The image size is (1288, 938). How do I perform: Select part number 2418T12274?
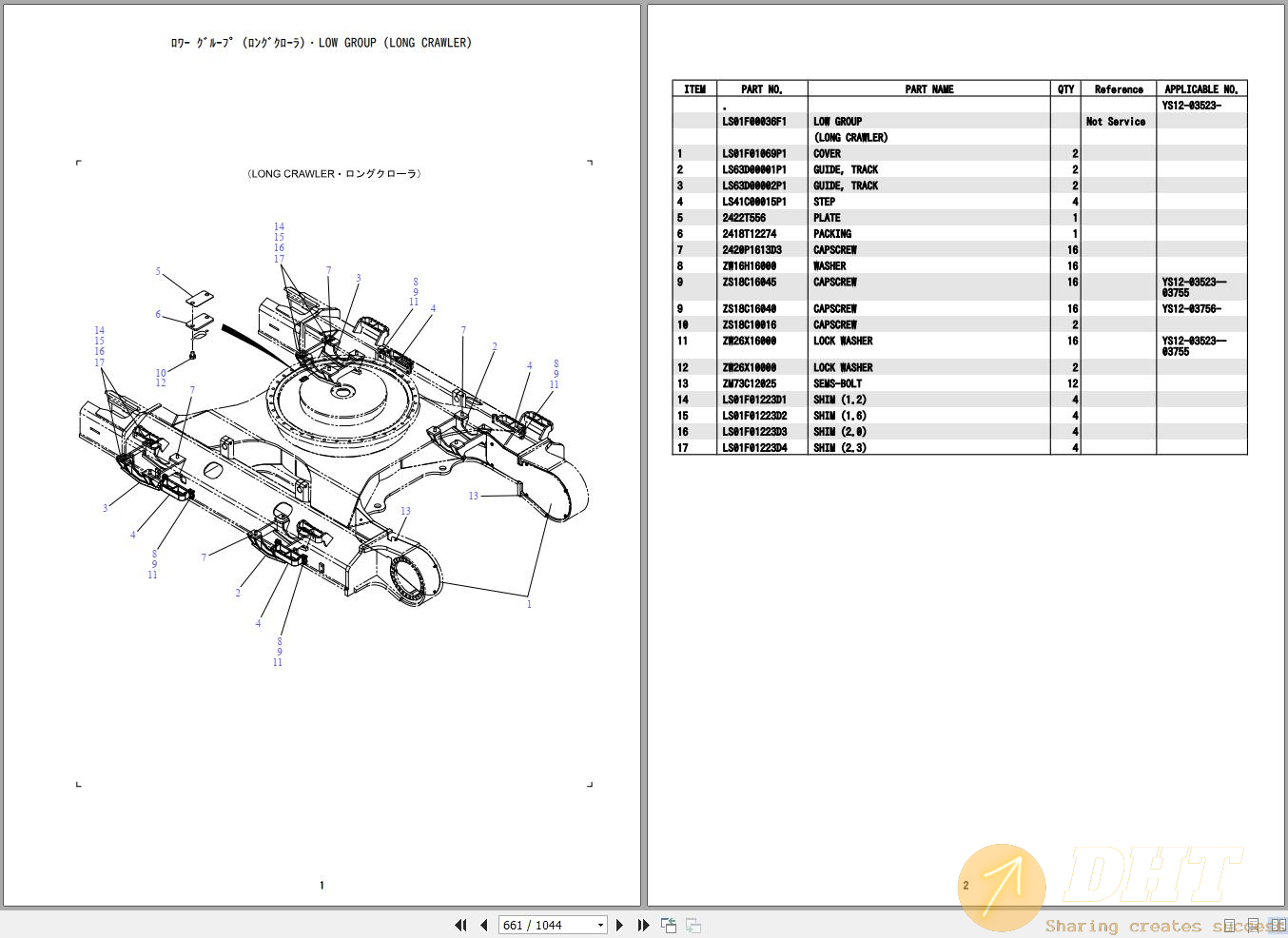(750, 234)
